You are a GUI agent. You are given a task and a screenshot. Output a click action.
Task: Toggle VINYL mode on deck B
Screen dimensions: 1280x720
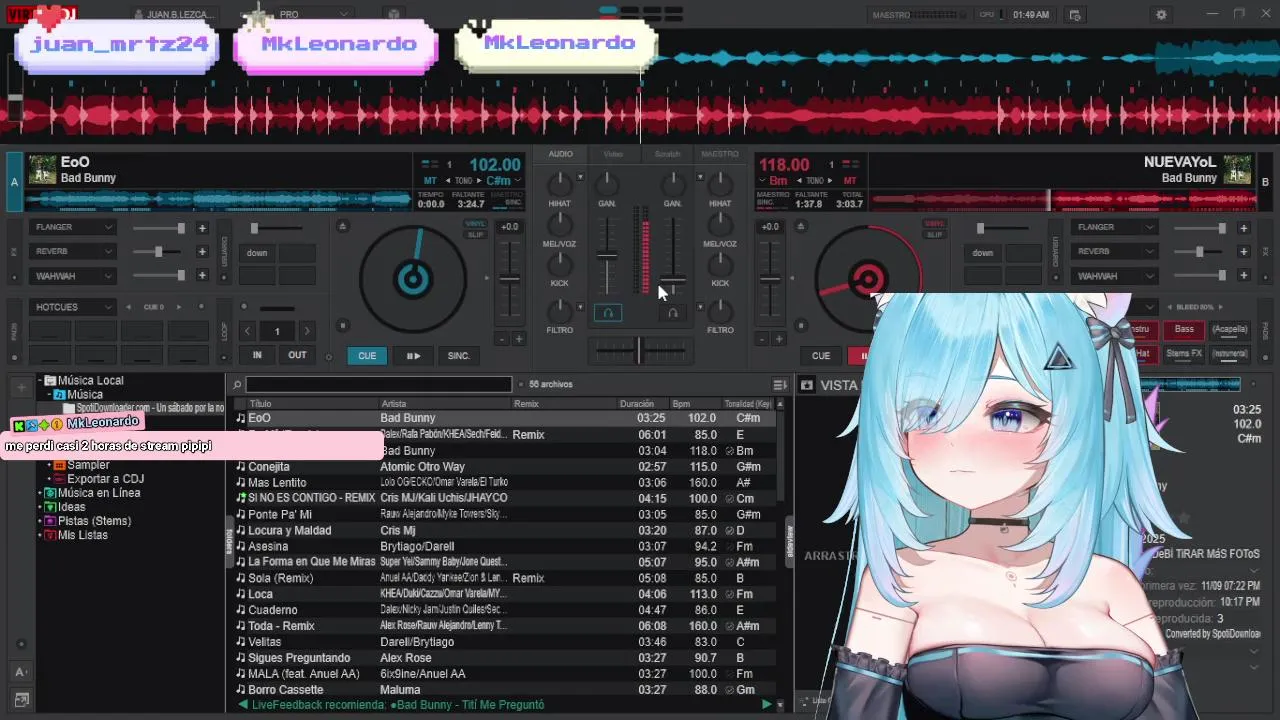pyautogui.click(x=934, y=224)
